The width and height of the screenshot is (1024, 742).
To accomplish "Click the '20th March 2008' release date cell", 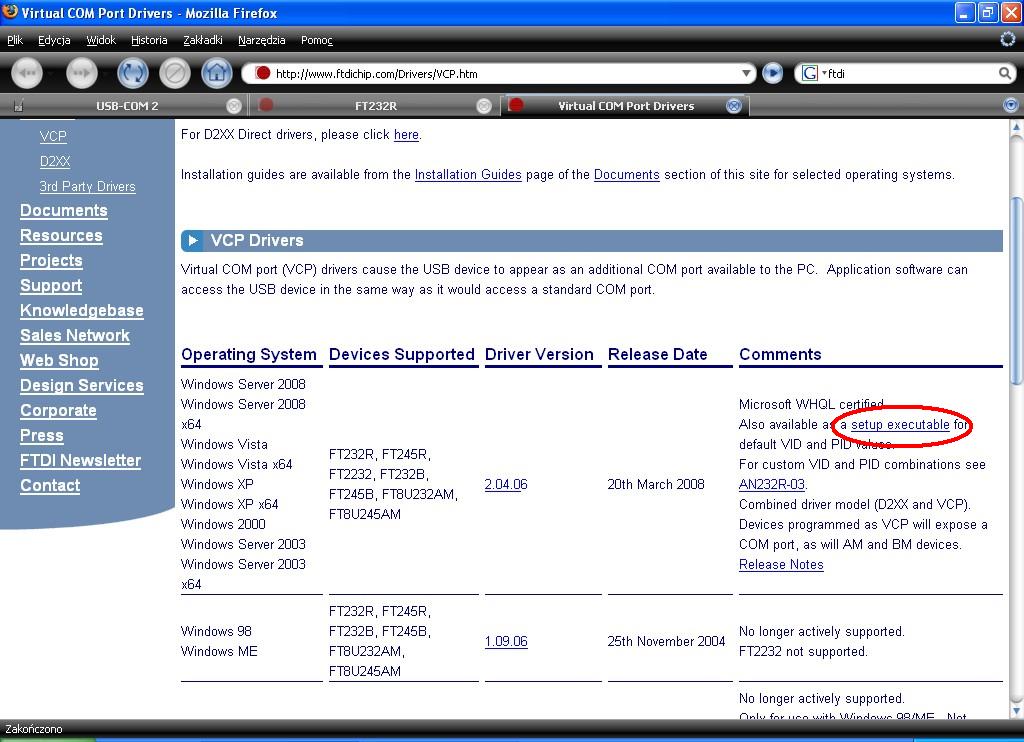I will pos(656,484).
